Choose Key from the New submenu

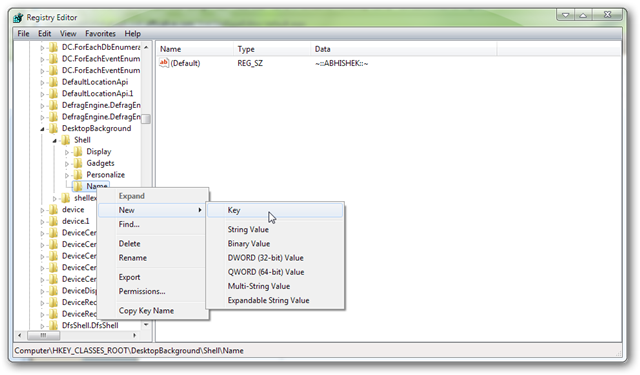pos(275,211)
